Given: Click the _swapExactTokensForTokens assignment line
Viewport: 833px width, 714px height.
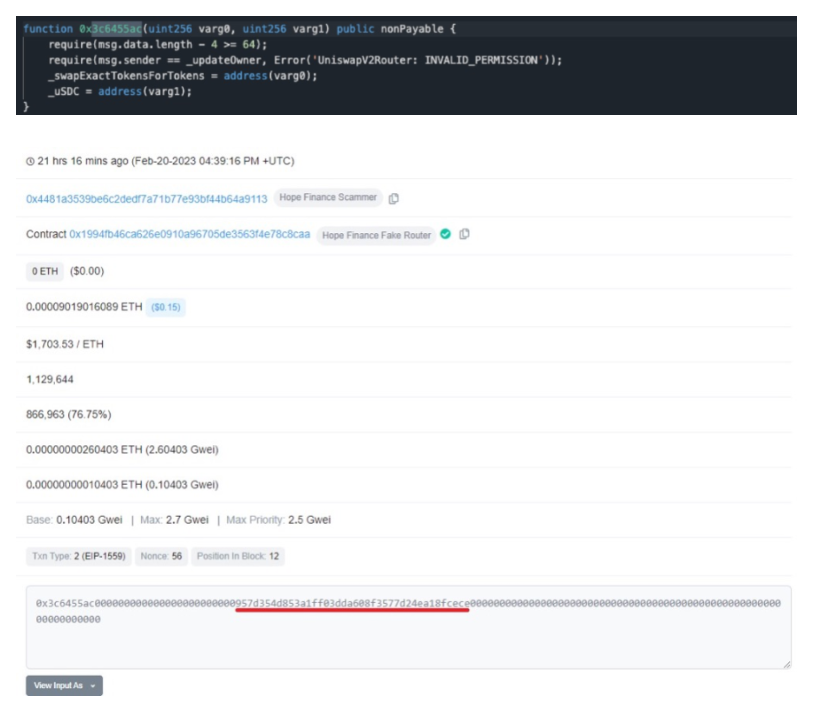Looking at the screenshot, I should pos(183,76).
